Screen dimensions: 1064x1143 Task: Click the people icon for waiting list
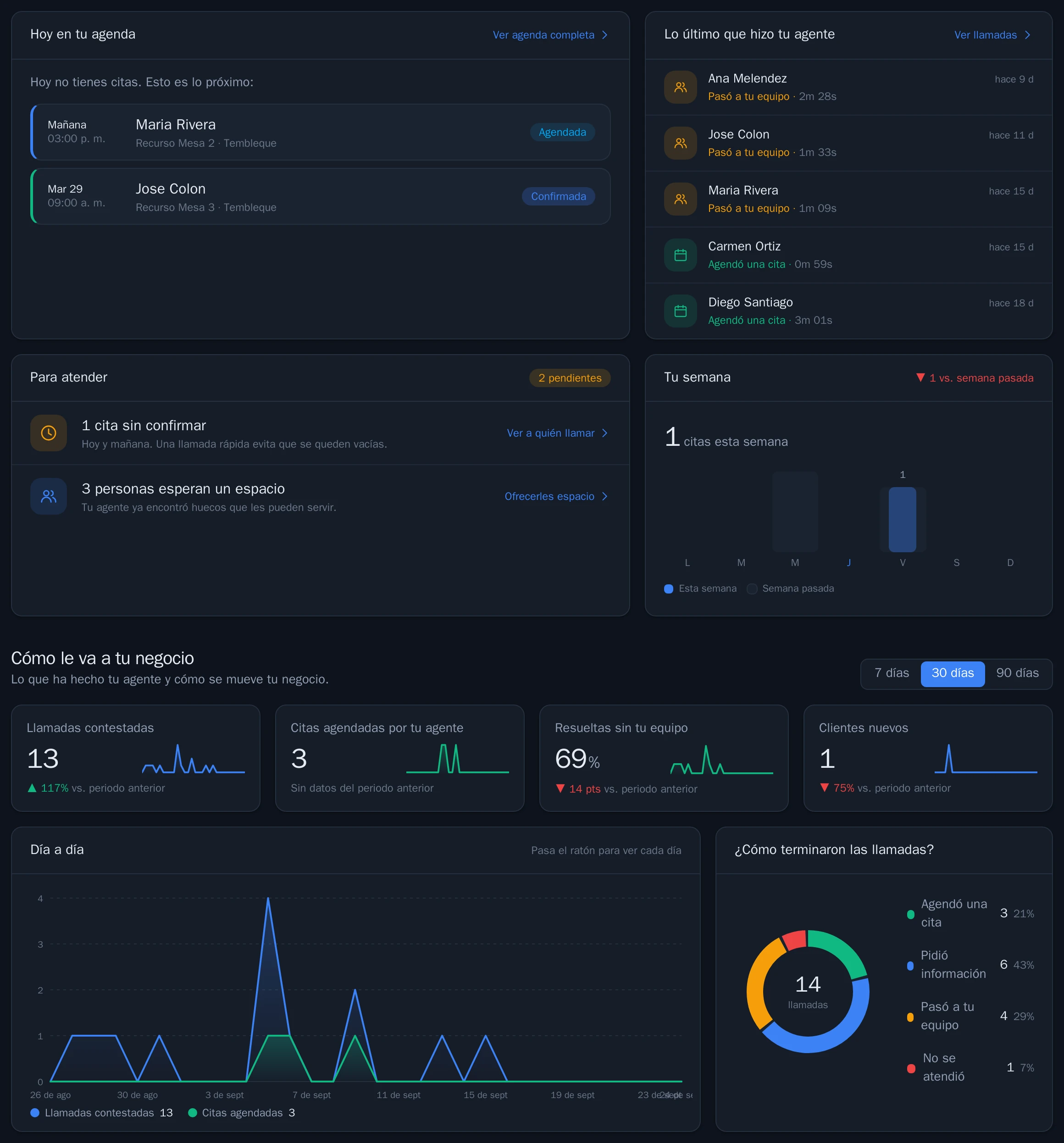pos(49,496)
